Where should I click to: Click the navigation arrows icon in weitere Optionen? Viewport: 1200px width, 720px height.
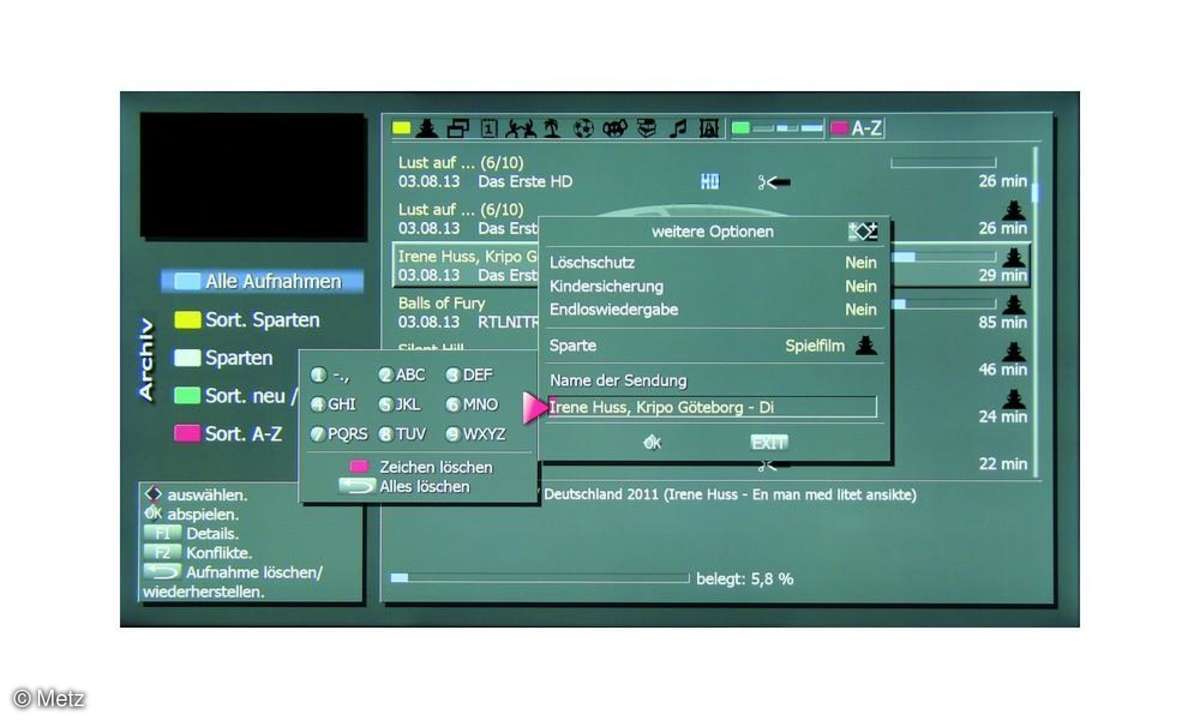pyautogui.click(x=863, y=231)
